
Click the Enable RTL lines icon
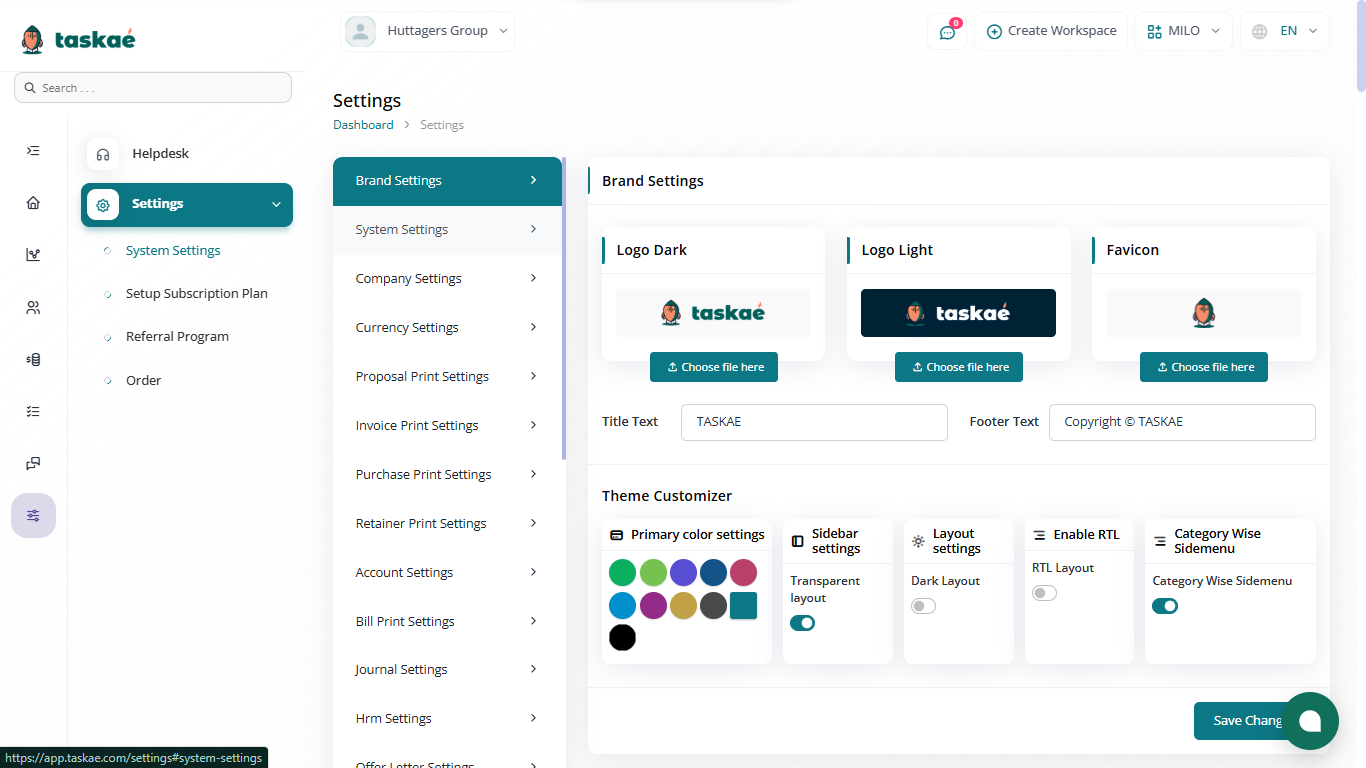coord(1039,535)
